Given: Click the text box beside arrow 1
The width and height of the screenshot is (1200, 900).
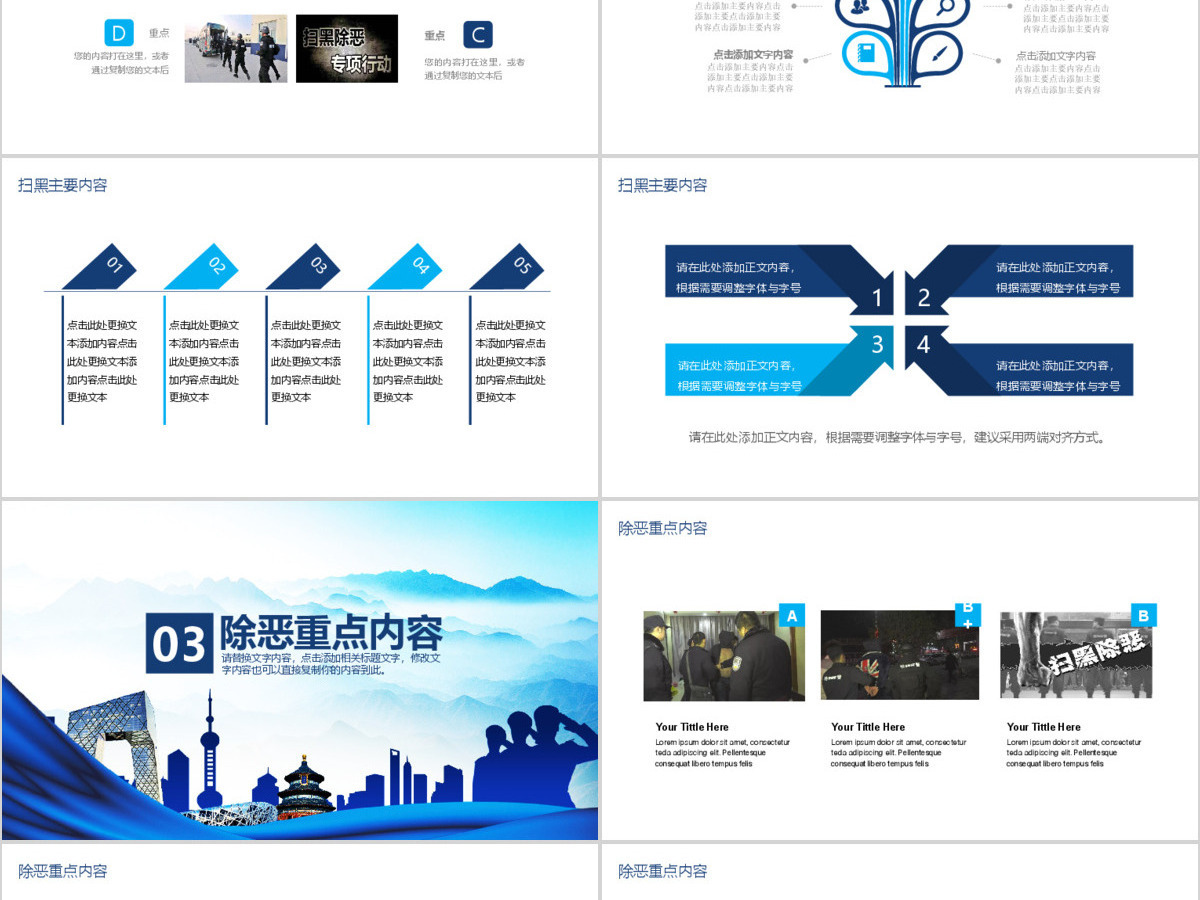Looking at the screenshot, I should pyautogui.click(x=740, y=277).
